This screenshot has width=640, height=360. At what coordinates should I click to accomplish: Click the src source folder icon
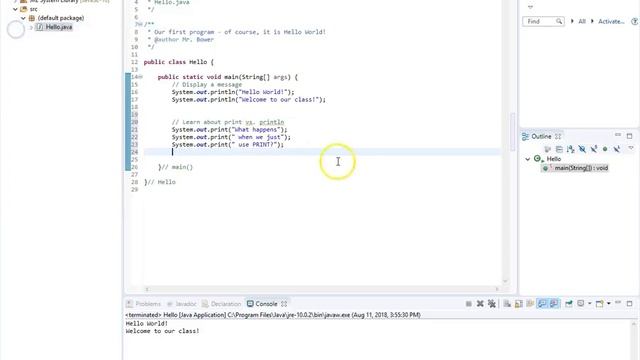(x=24, y=9)
